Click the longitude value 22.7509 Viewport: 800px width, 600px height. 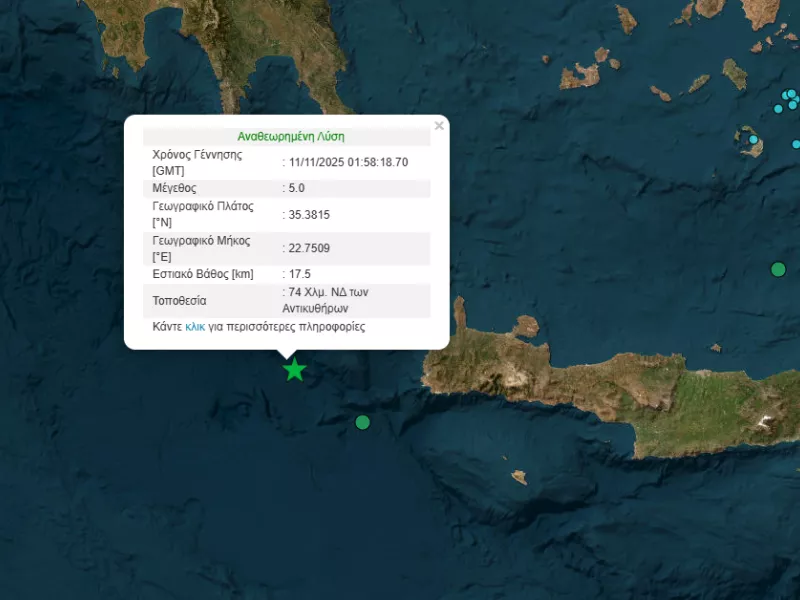coord(309,249)
